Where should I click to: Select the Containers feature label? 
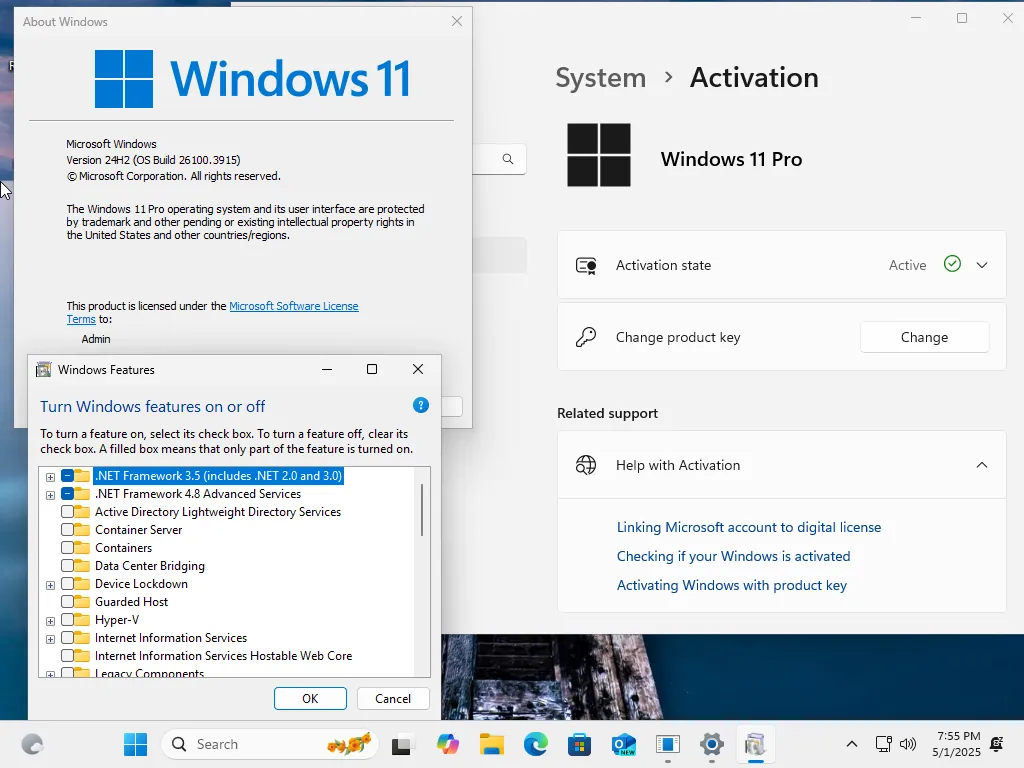click(123, 547)
